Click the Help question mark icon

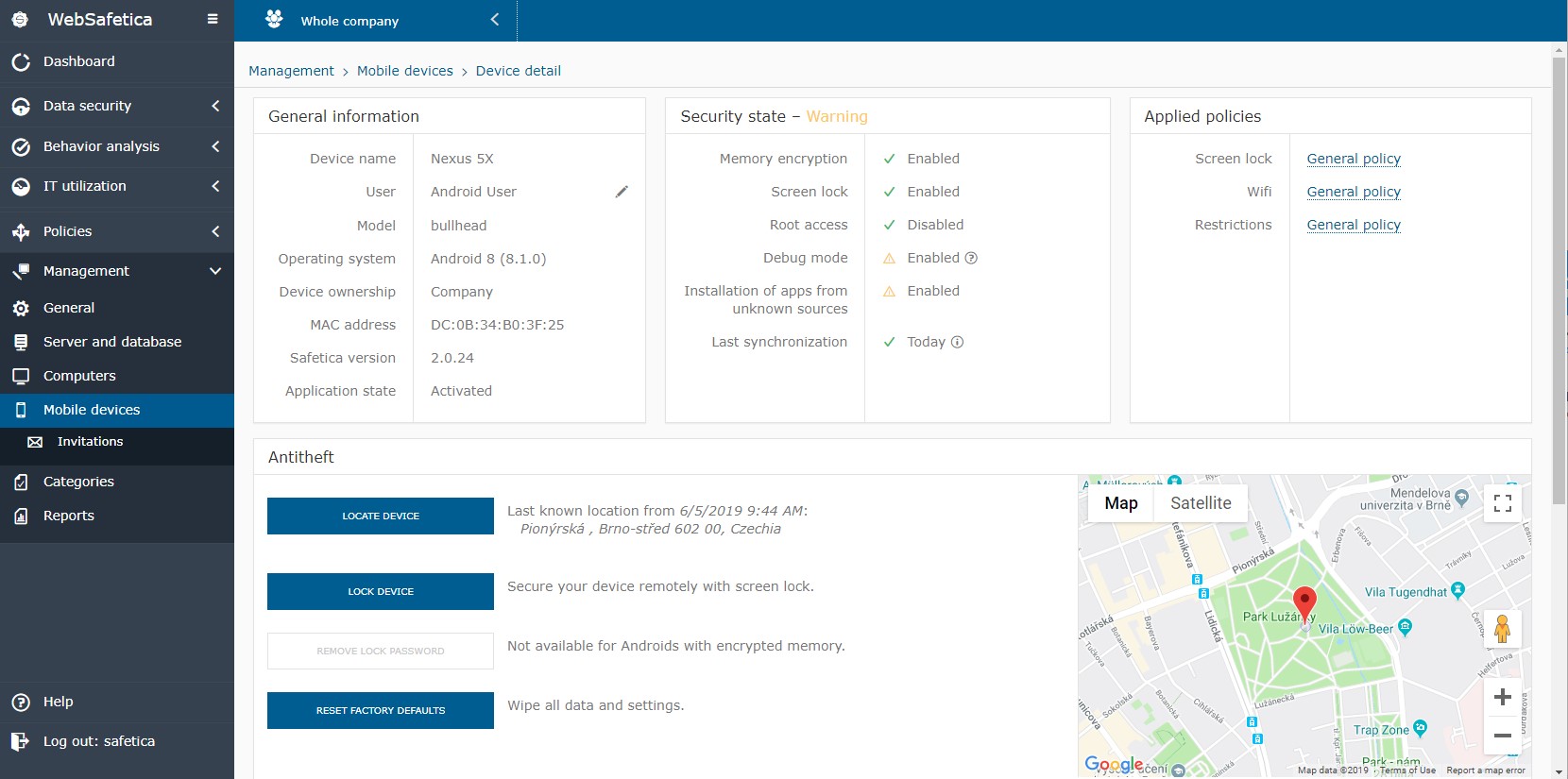click(21, 702)
